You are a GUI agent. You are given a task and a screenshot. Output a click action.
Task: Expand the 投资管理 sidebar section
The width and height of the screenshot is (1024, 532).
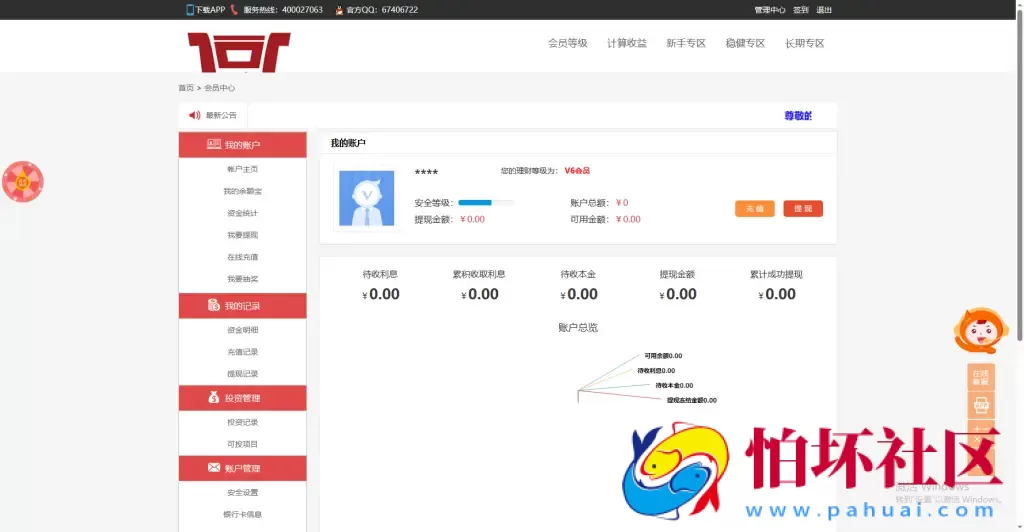[x=242, y=398]
